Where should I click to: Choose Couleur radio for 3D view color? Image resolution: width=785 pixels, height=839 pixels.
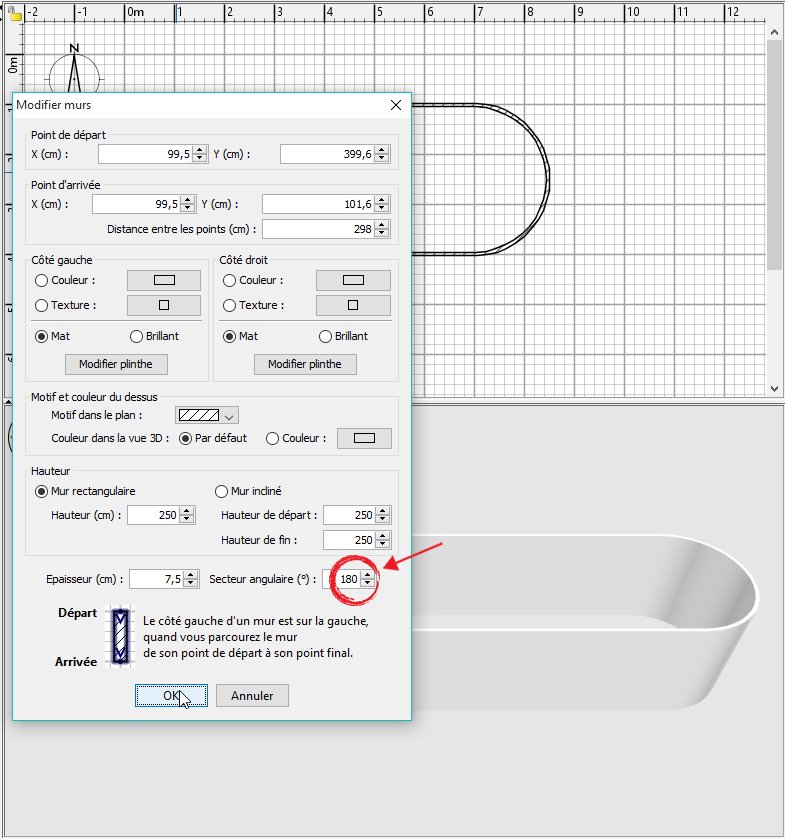click(272, 439)
